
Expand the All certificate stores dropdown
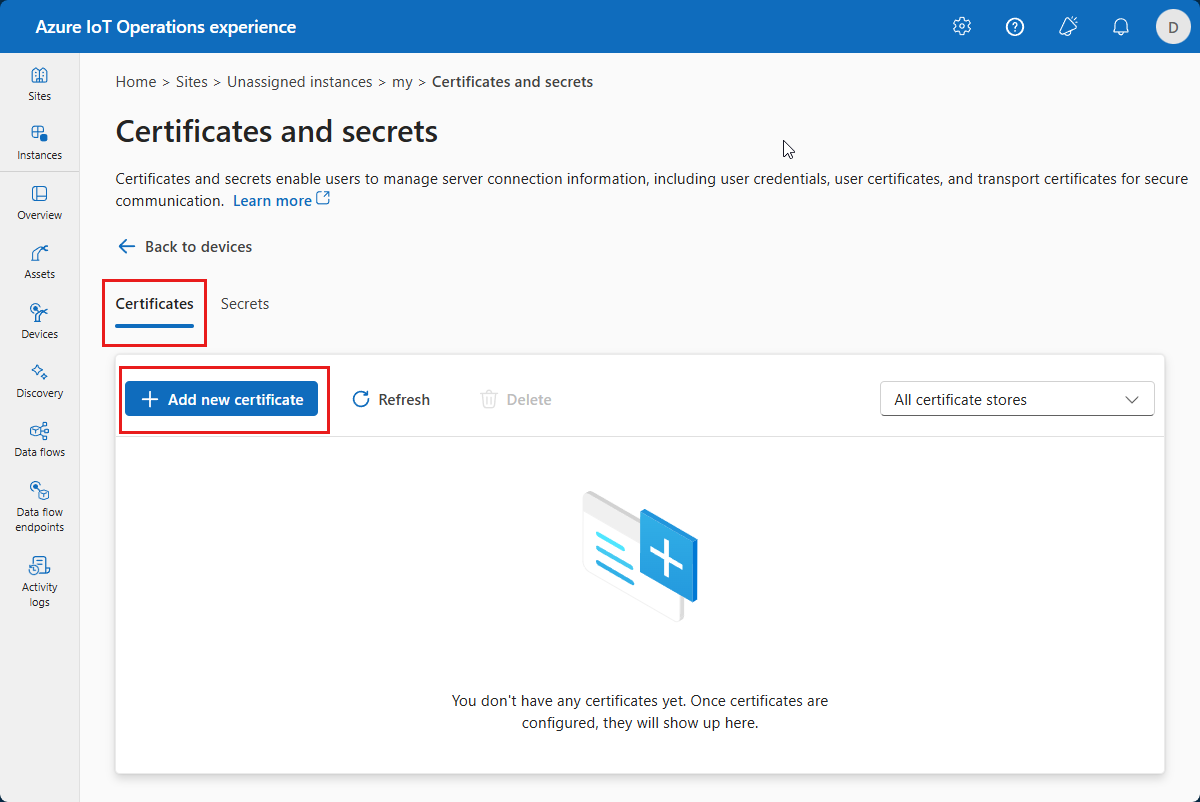(1017, 400)
